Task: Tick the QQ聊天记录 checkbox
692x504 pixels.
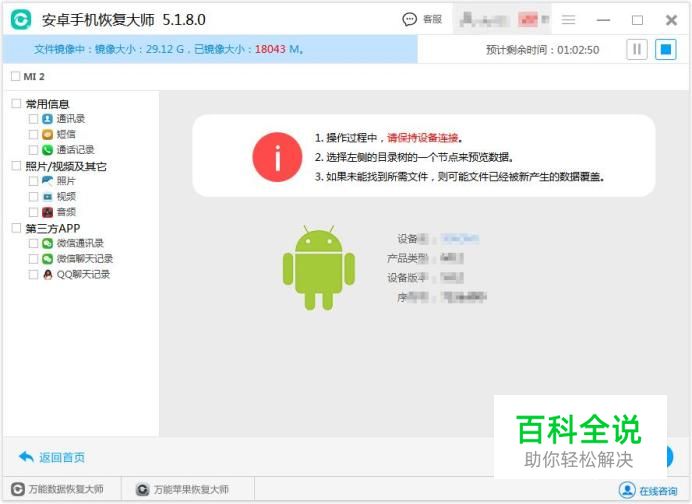Action: [33, 275]
